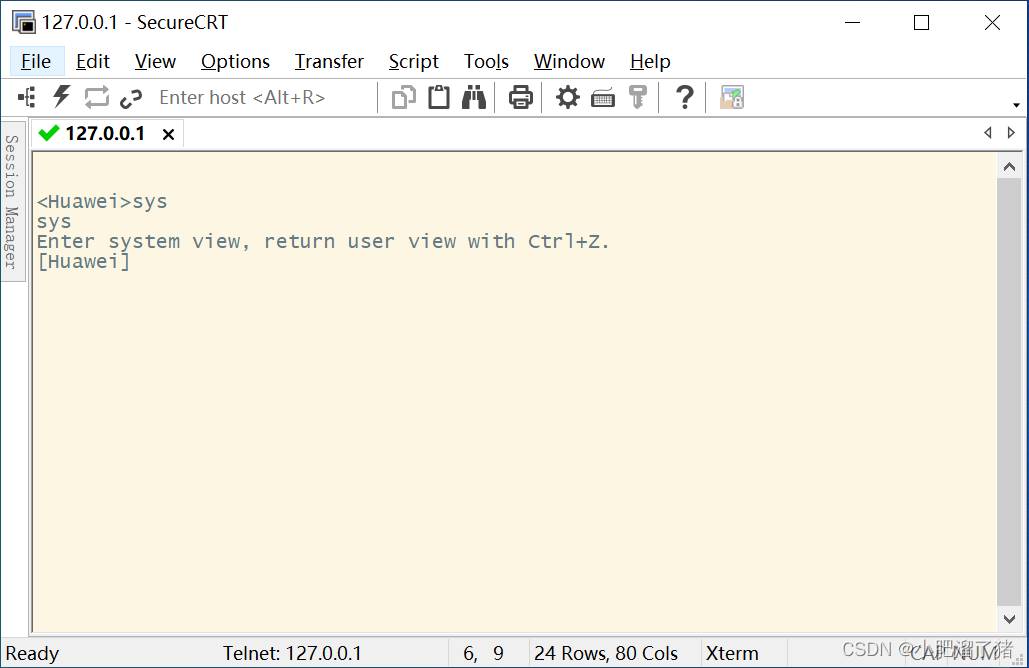Select the 127.0.0.1 session tab
The height and width of the screenshot is (668, 1029).
pos(105,134)
